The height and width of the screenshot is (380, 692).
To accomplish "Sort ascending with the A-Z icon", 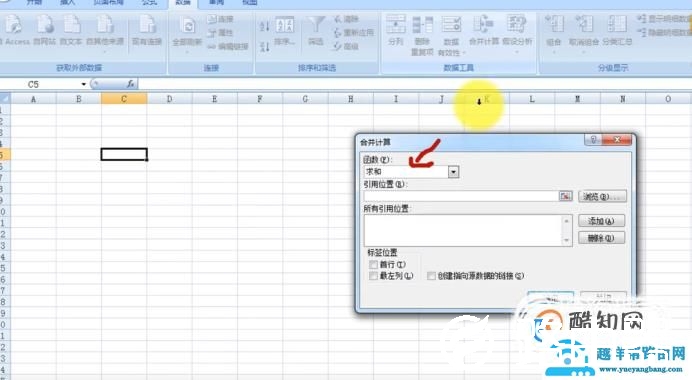I will click(264, 26).
